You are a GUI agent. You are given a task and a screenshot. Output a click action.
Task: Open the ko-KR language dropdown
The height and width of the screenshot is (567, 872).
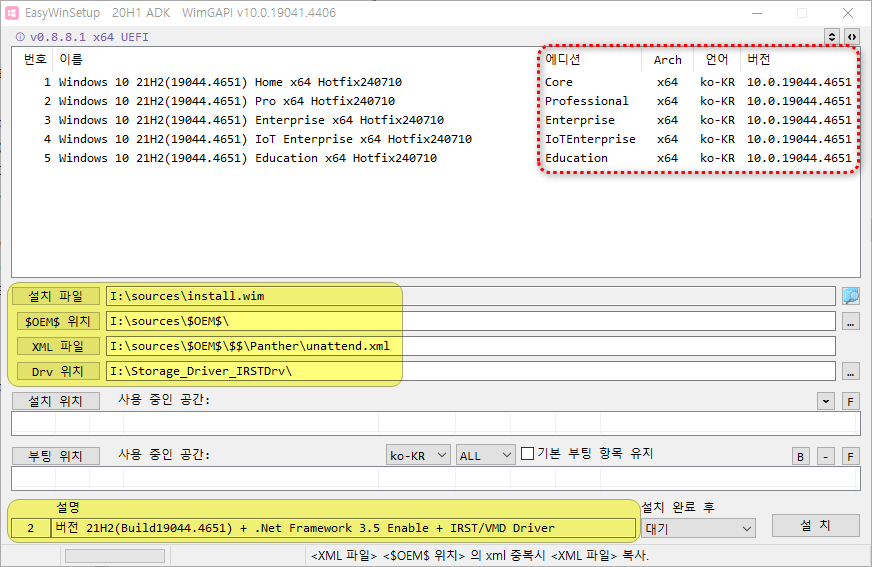(418, 455)
